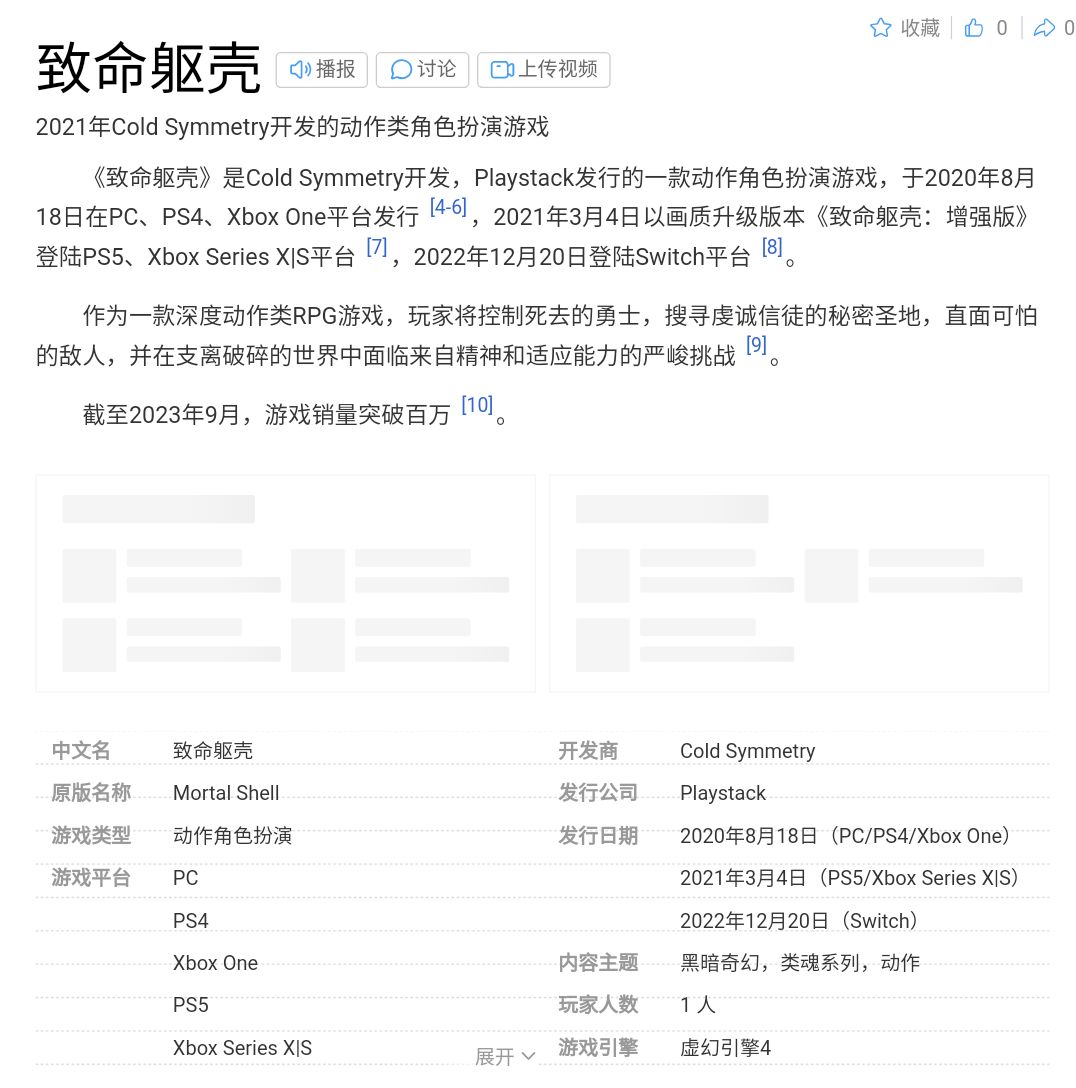Open the 讨论 discussion button

point(422,69)
